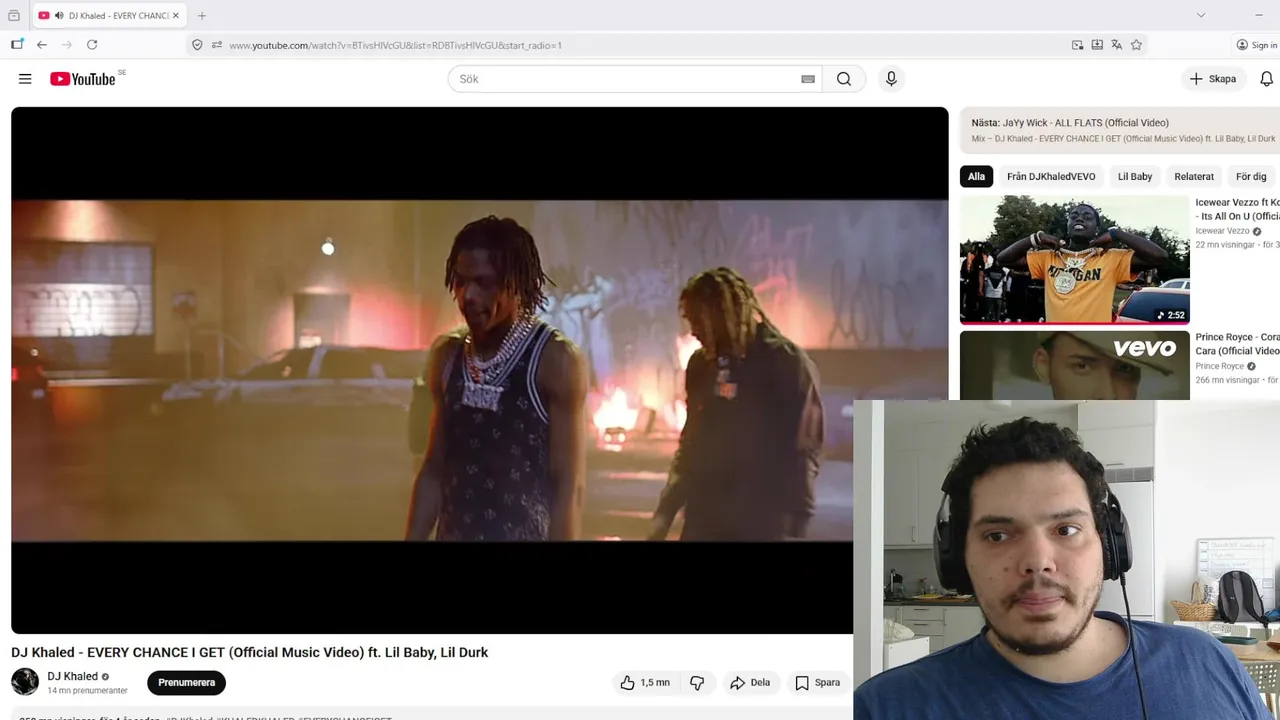1280x720 pixels.
Task: Share the video via Dela
Action: coord(750,683)
